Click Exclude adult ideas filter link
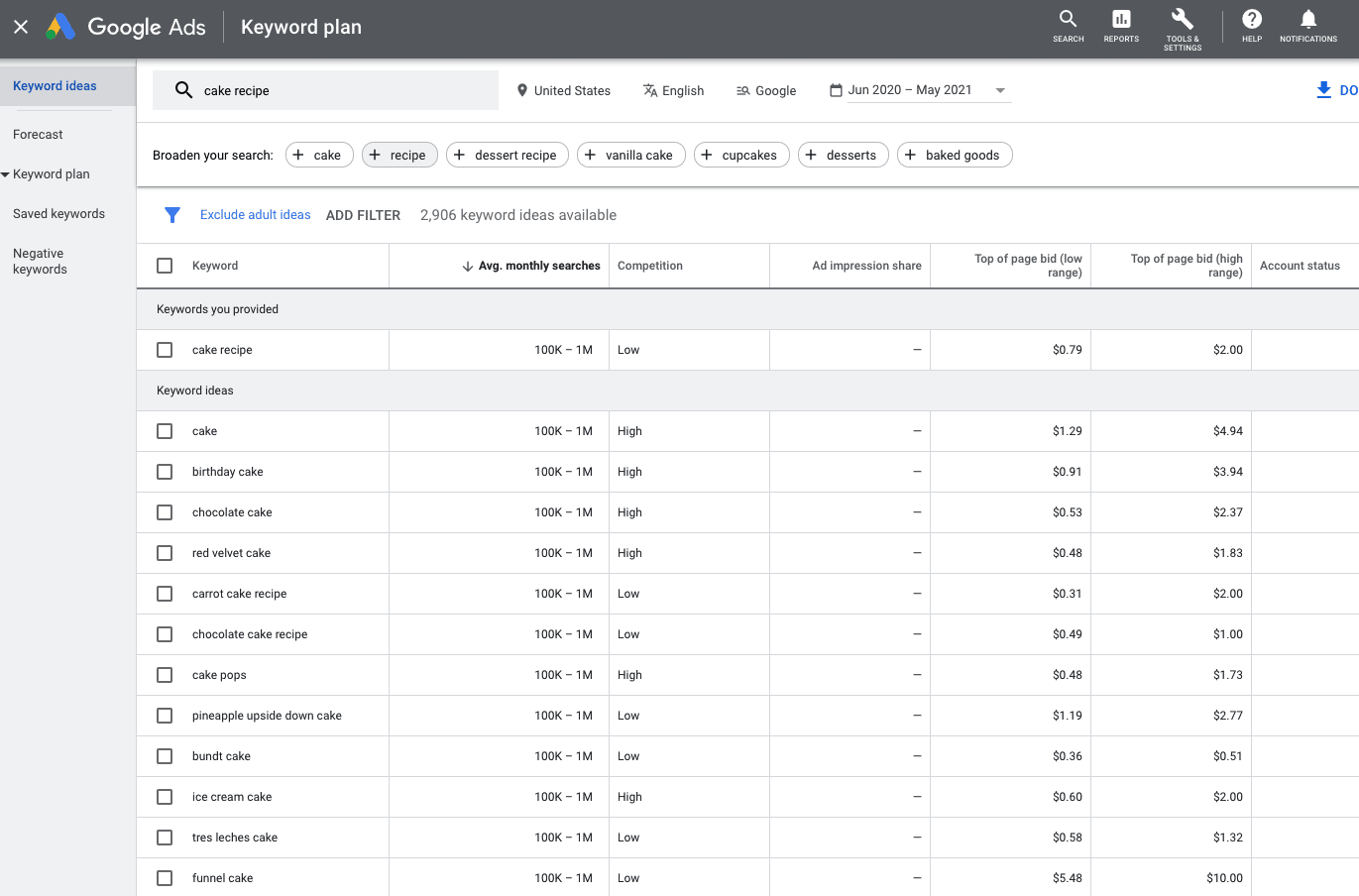The width and height of the screenshot is (1359, 896). point(256,215)
